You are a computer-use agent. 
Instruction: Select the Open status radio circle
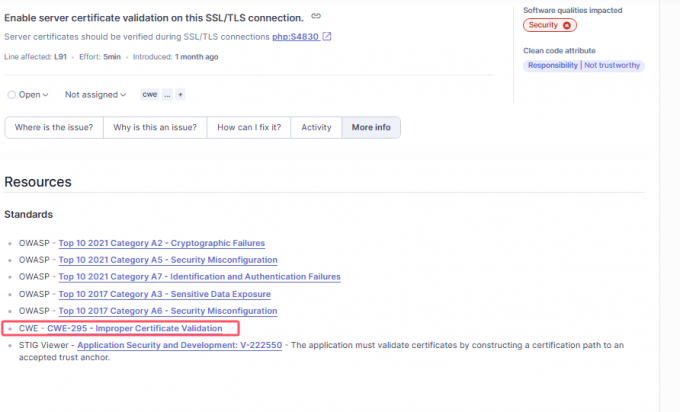pyautogui.click(x=12, y=95)
